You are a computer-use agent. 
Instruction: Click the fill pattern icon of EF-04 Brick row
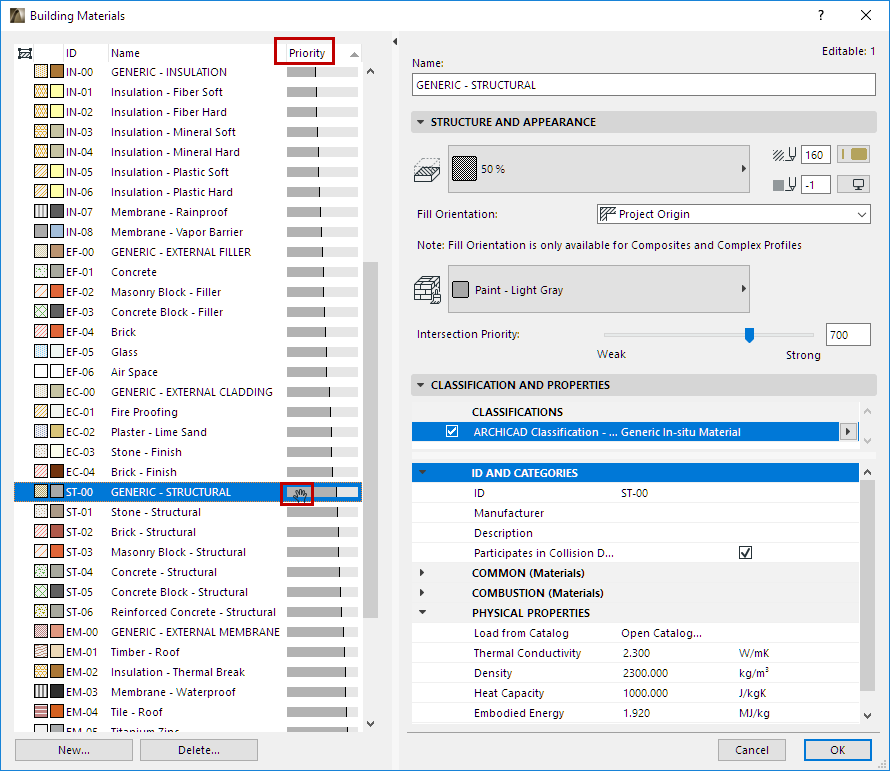[x=41, y=331]
